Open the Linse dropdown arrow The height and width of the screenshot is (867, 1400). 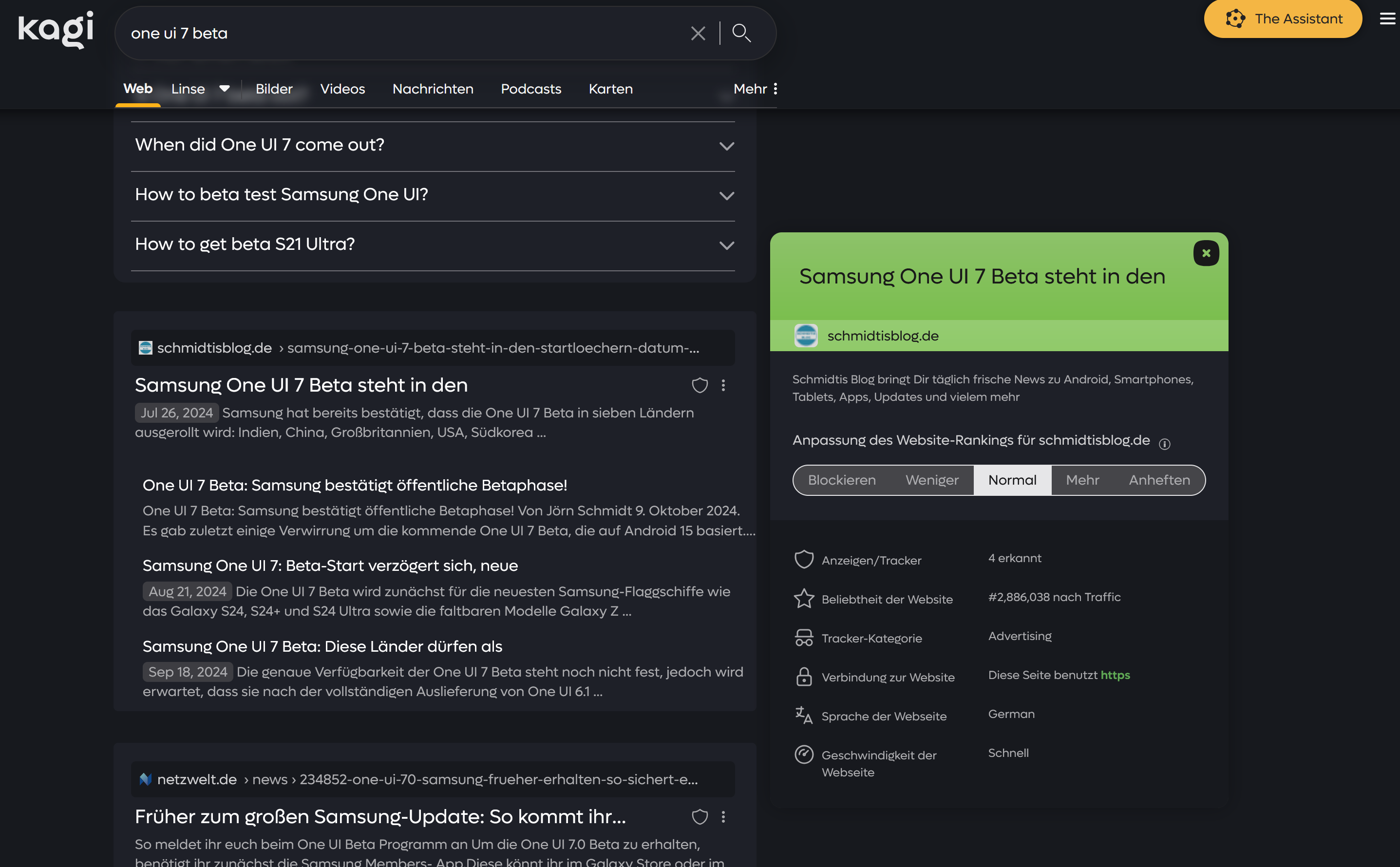225,88
